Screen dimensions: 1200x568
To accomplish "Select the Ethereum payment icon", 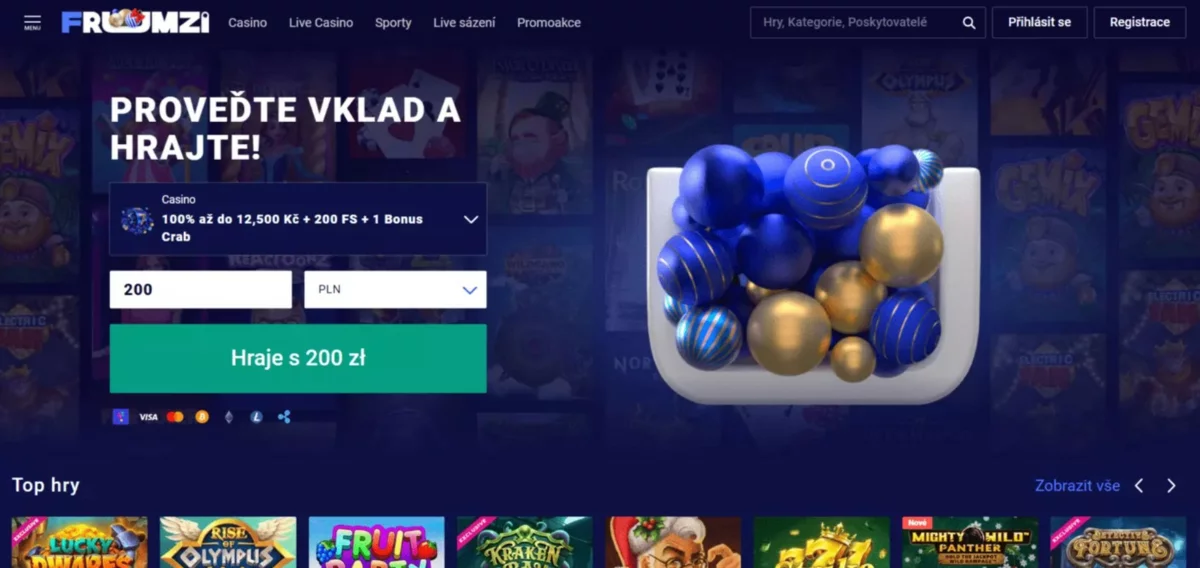I will [x=228, y=417].
